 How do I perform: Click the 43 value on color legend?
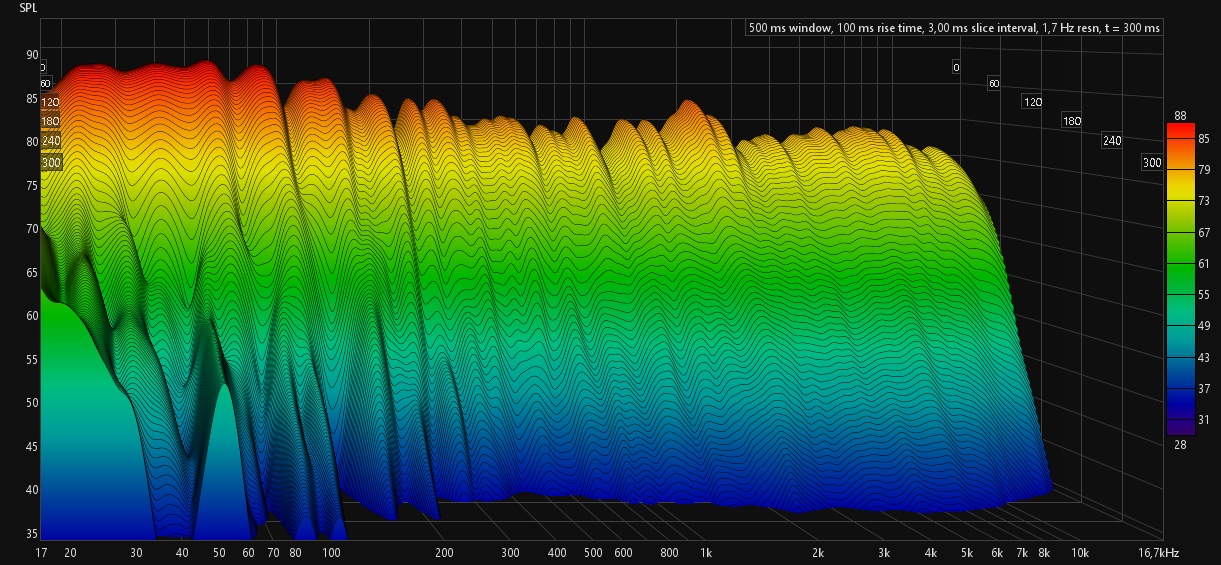tap(1203, 357)
